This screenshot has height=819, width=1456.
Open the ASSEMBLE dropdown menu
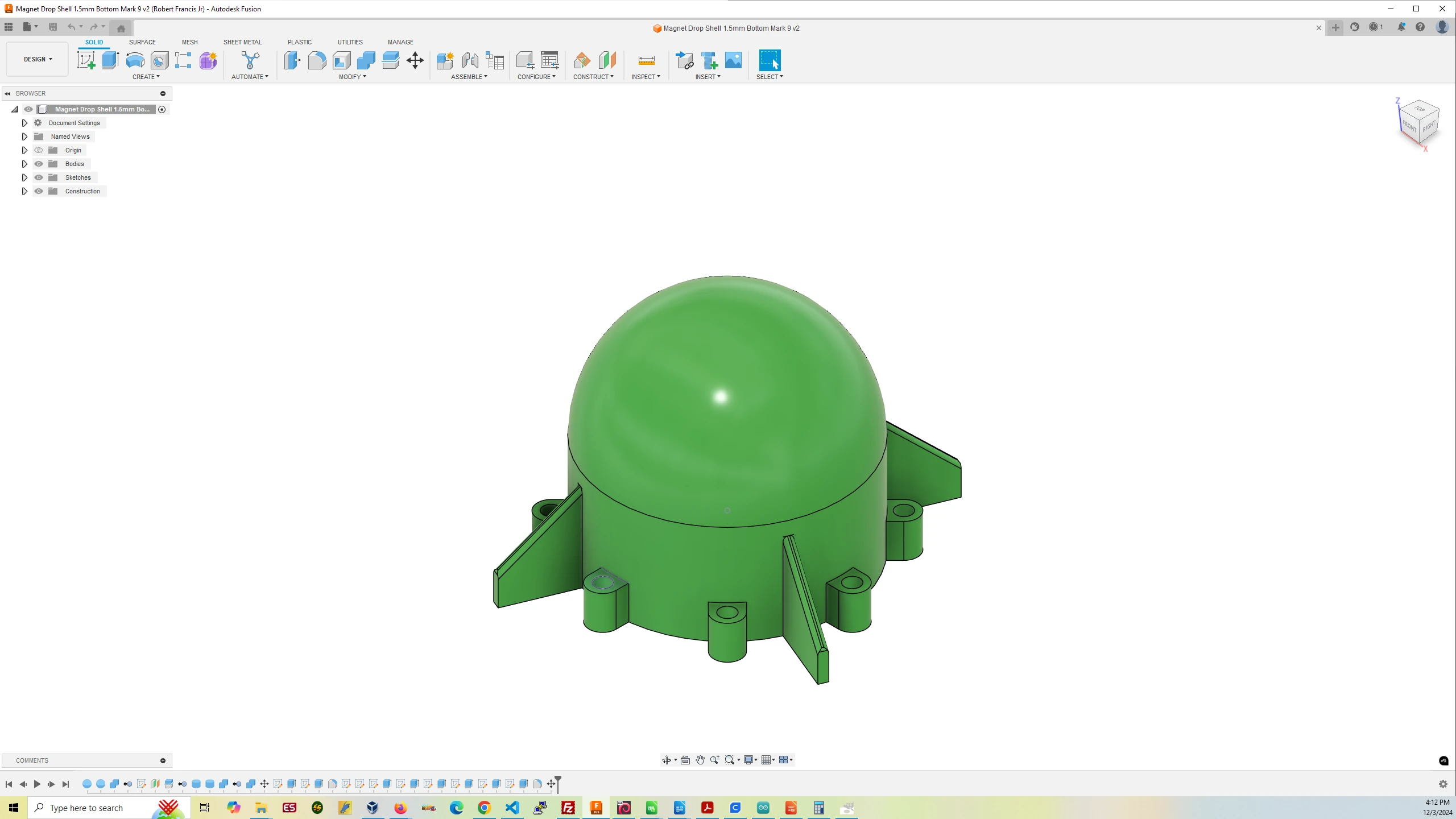click(x=469, y=77)
